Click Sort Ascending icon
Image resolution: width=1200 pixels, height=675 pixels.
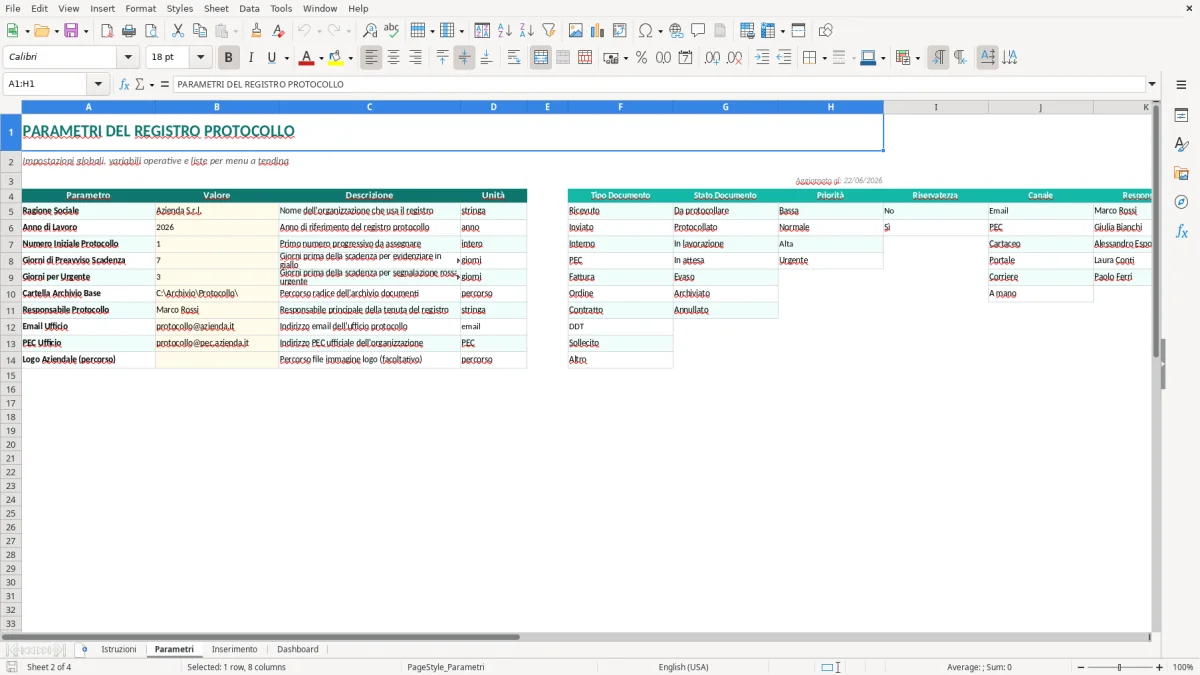(504, 31)
